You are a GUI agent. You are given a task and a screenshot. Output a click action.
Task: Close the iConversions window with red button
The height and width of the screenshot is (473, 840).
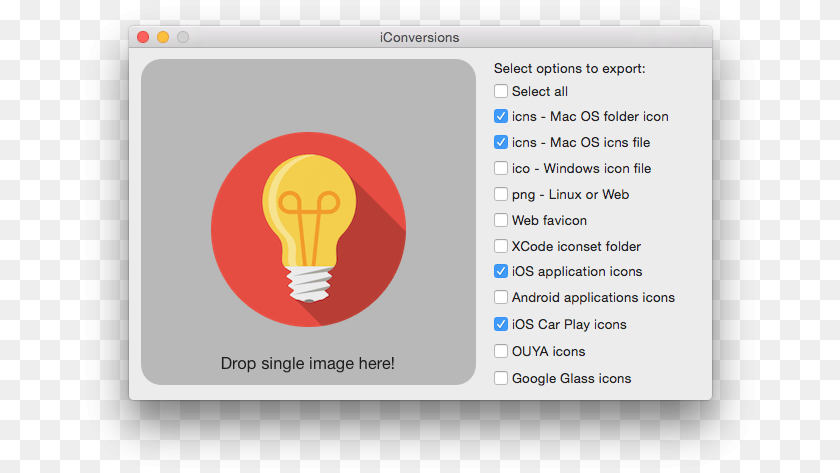click(x=143, y=37)
